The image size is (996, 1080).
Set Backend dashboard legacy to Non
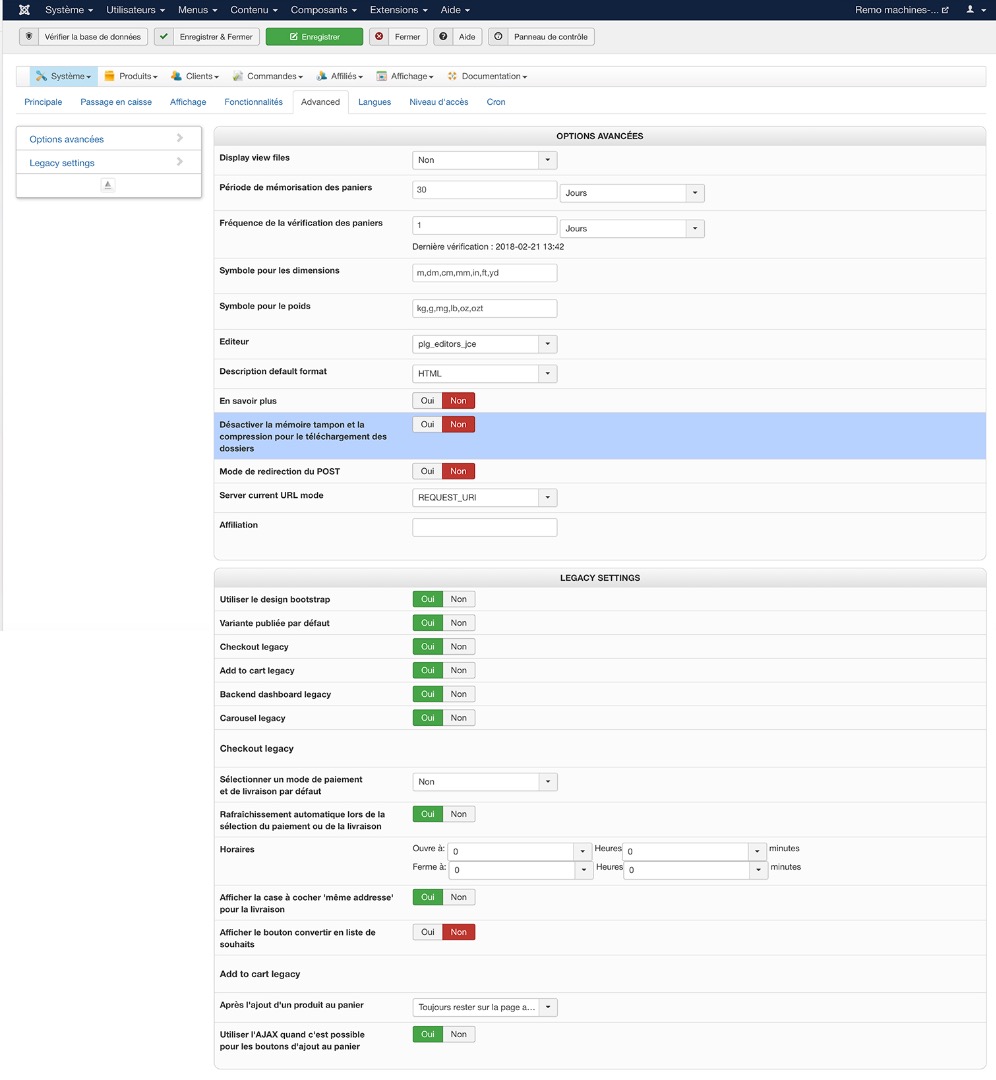459,694
